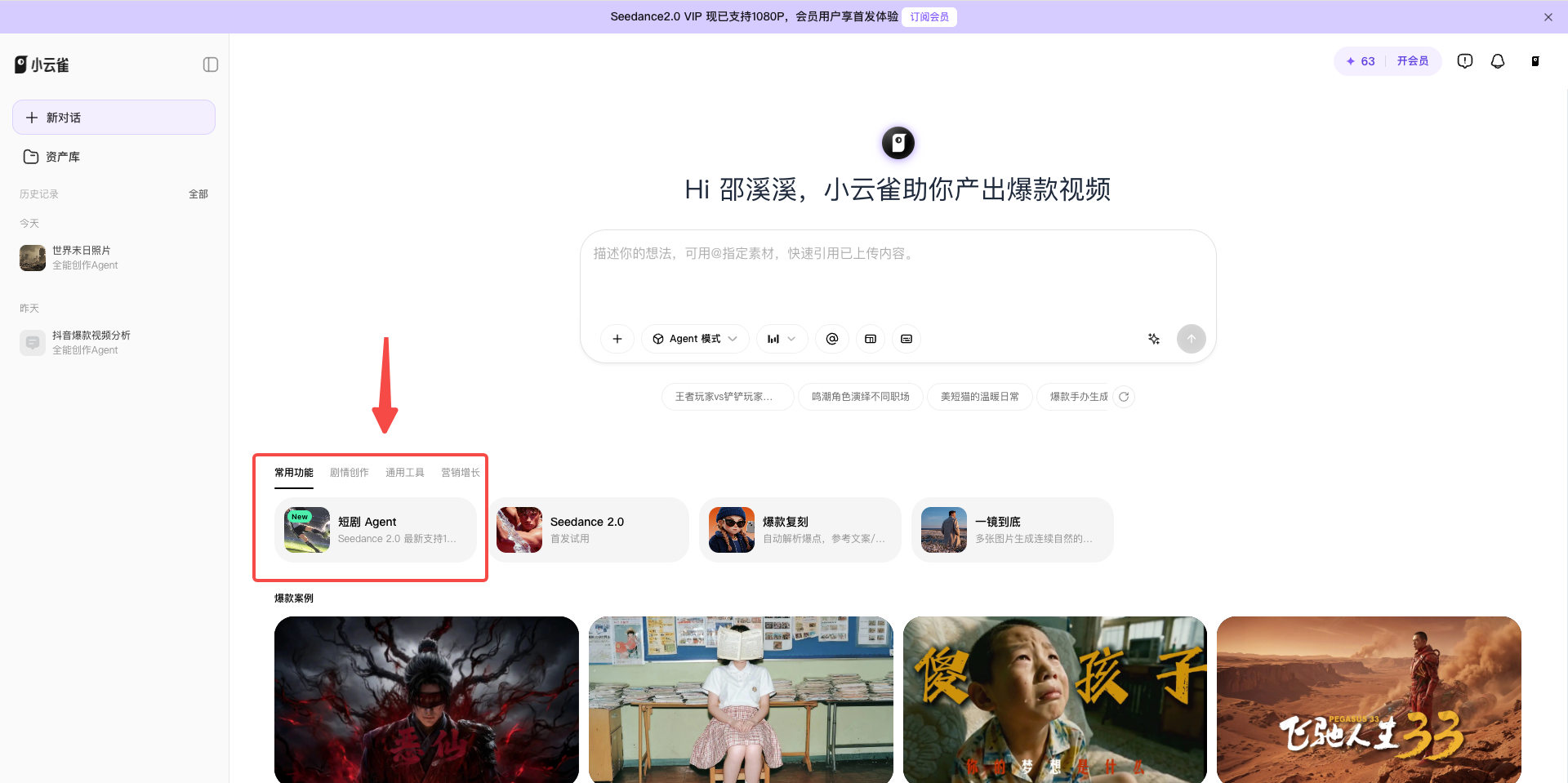This screenshot has height=783, width=1568.
Task: Focus the idea description text field
Action: (x=898, y=274)
